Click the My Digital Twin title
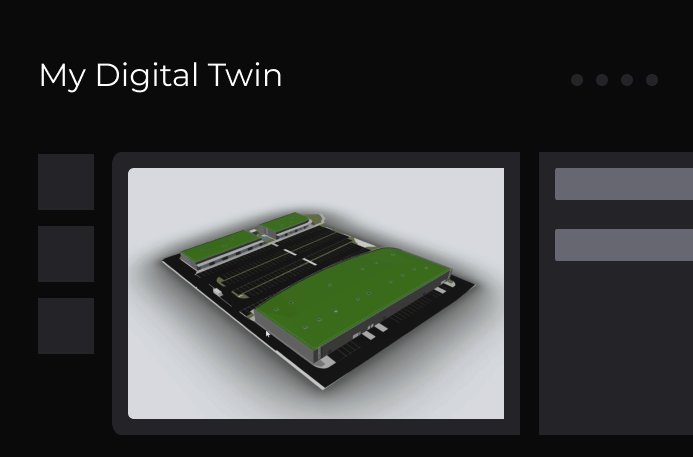This screenshot has width=693, height=457. click(x=160, y=76)
